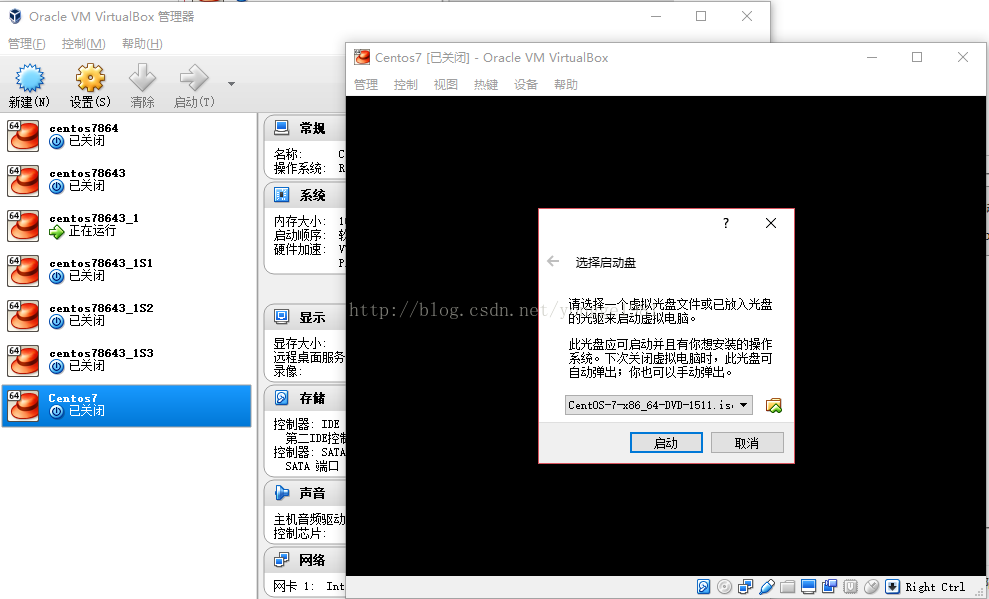
Task: Click the 网卡 1 network entry
Action: [309, 586]
